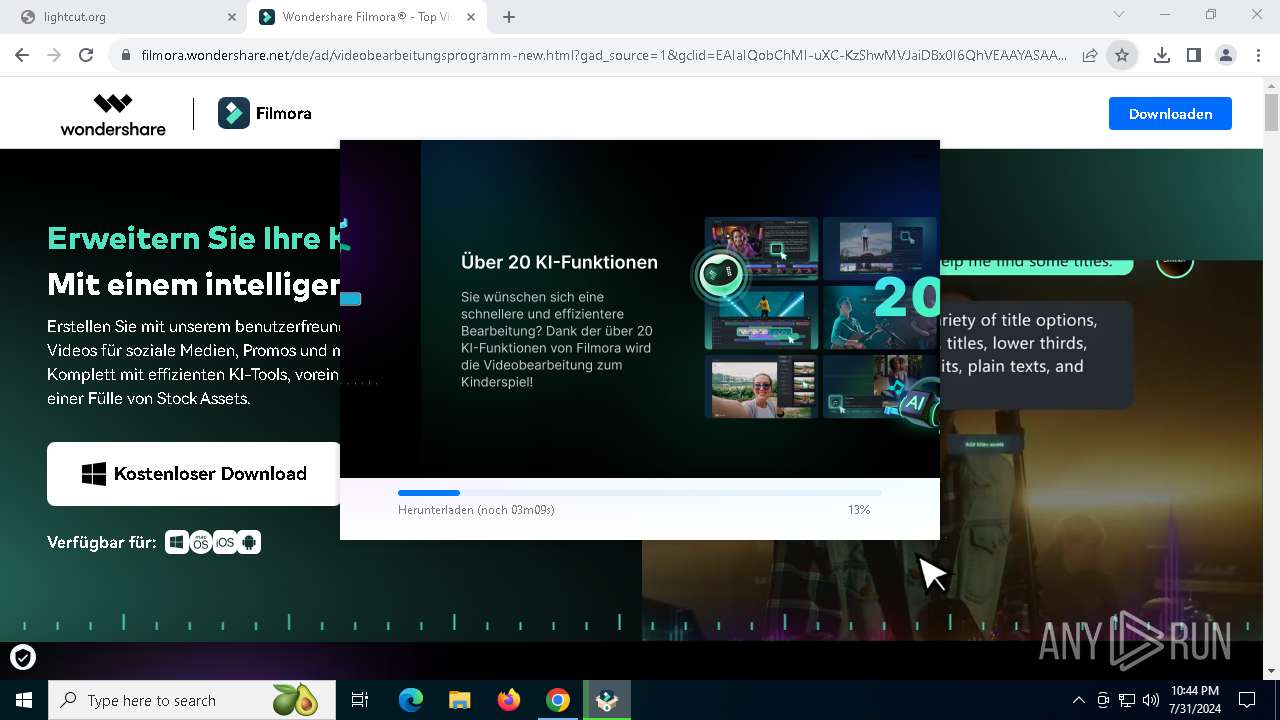
Task: Open the browser side panel
Action: click(1193, 55)
